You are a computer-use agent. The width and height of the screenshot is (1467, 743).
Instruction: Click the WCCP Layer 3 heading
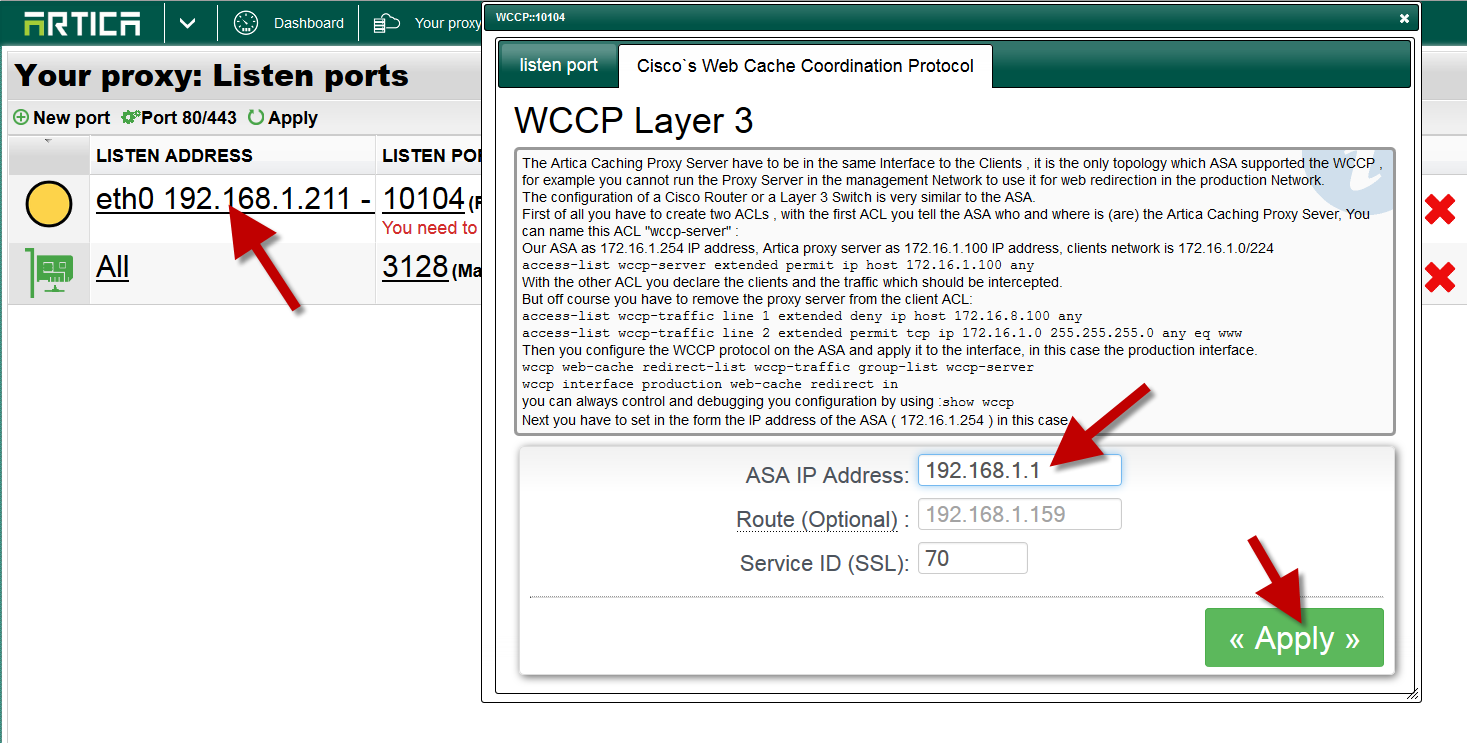pos(634,121)
